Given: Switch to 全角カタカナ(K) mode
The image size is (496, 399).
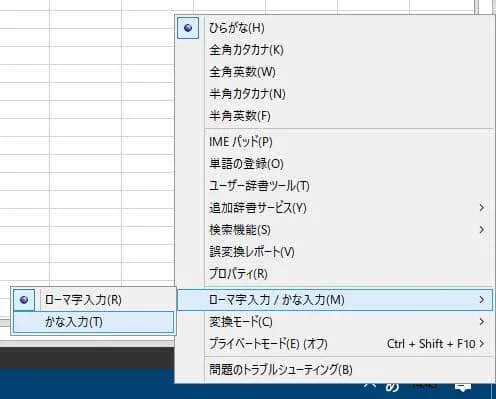Looking at the screenshot, I should [335, 50].
